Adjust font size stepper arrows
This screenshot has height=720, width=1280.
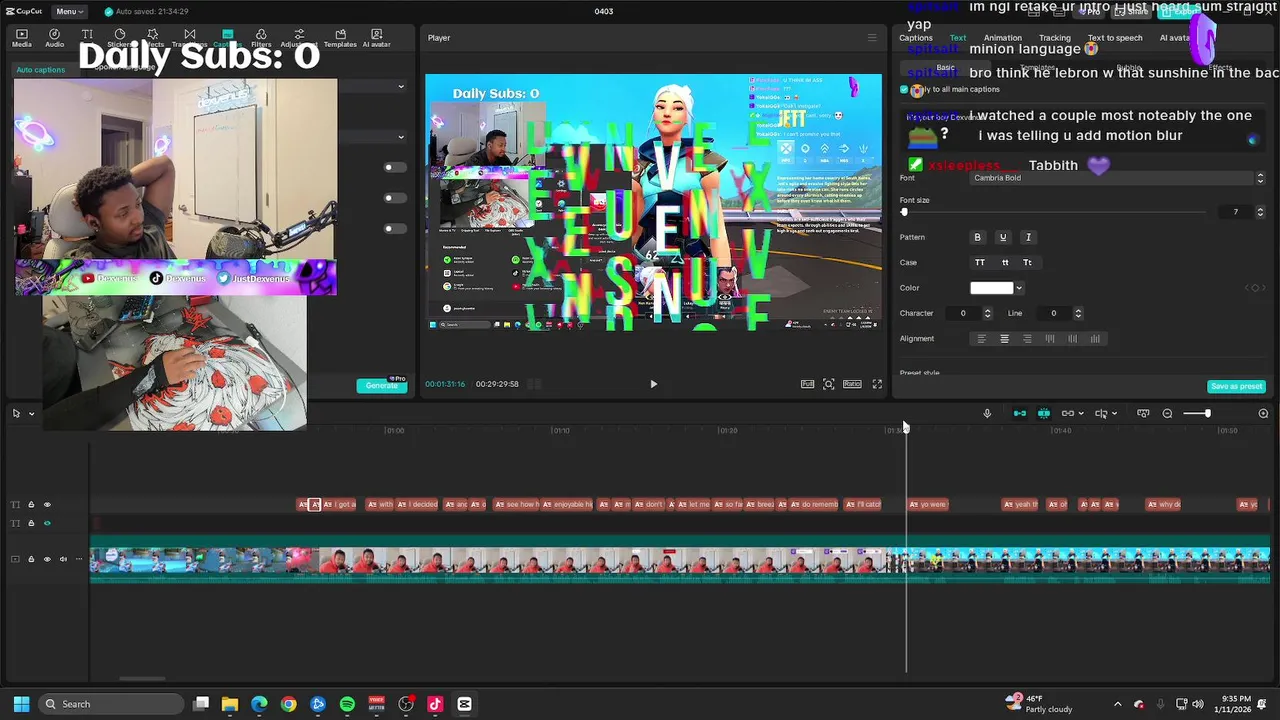1260,212
